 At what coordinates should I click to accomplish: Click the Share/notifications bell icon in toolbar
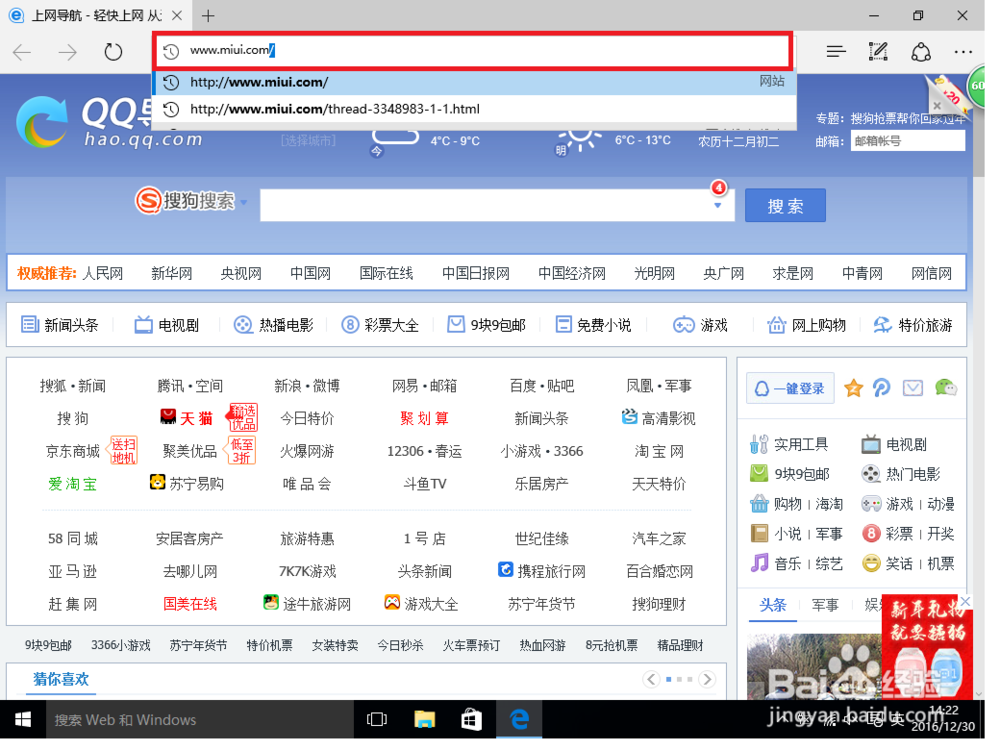coord(920,52)
